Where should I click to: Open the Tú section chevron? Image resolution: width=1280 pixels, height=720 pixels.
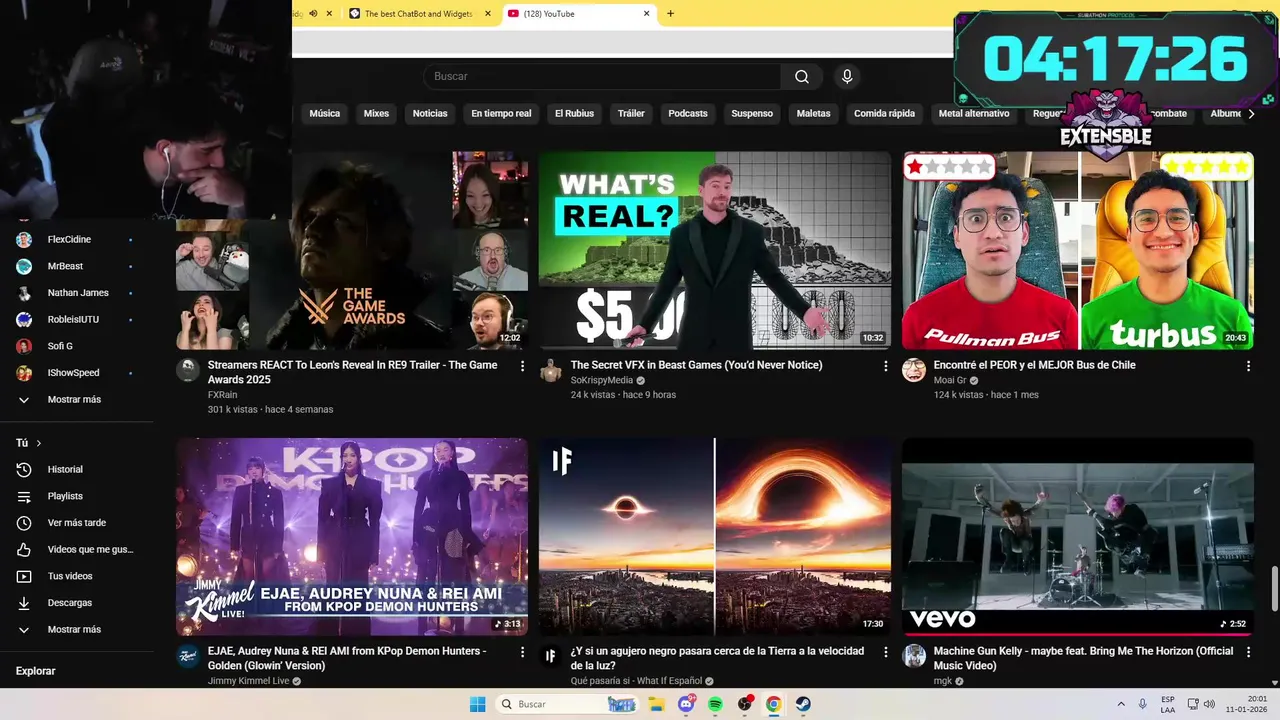[39, 443]
